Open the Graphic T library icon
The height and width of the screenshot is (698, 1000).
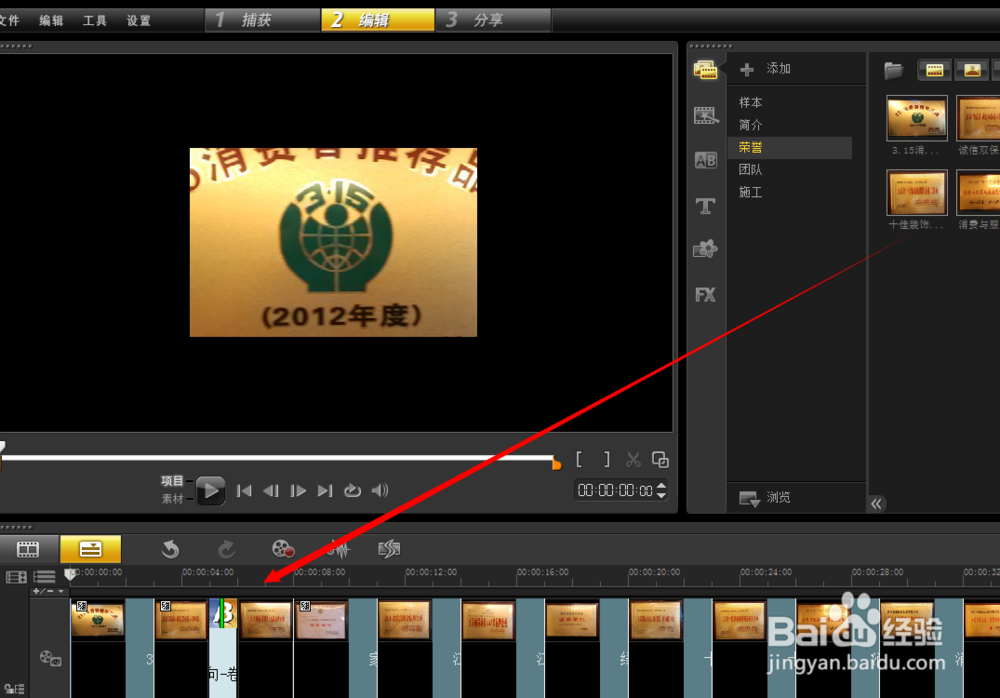point(705,205)
